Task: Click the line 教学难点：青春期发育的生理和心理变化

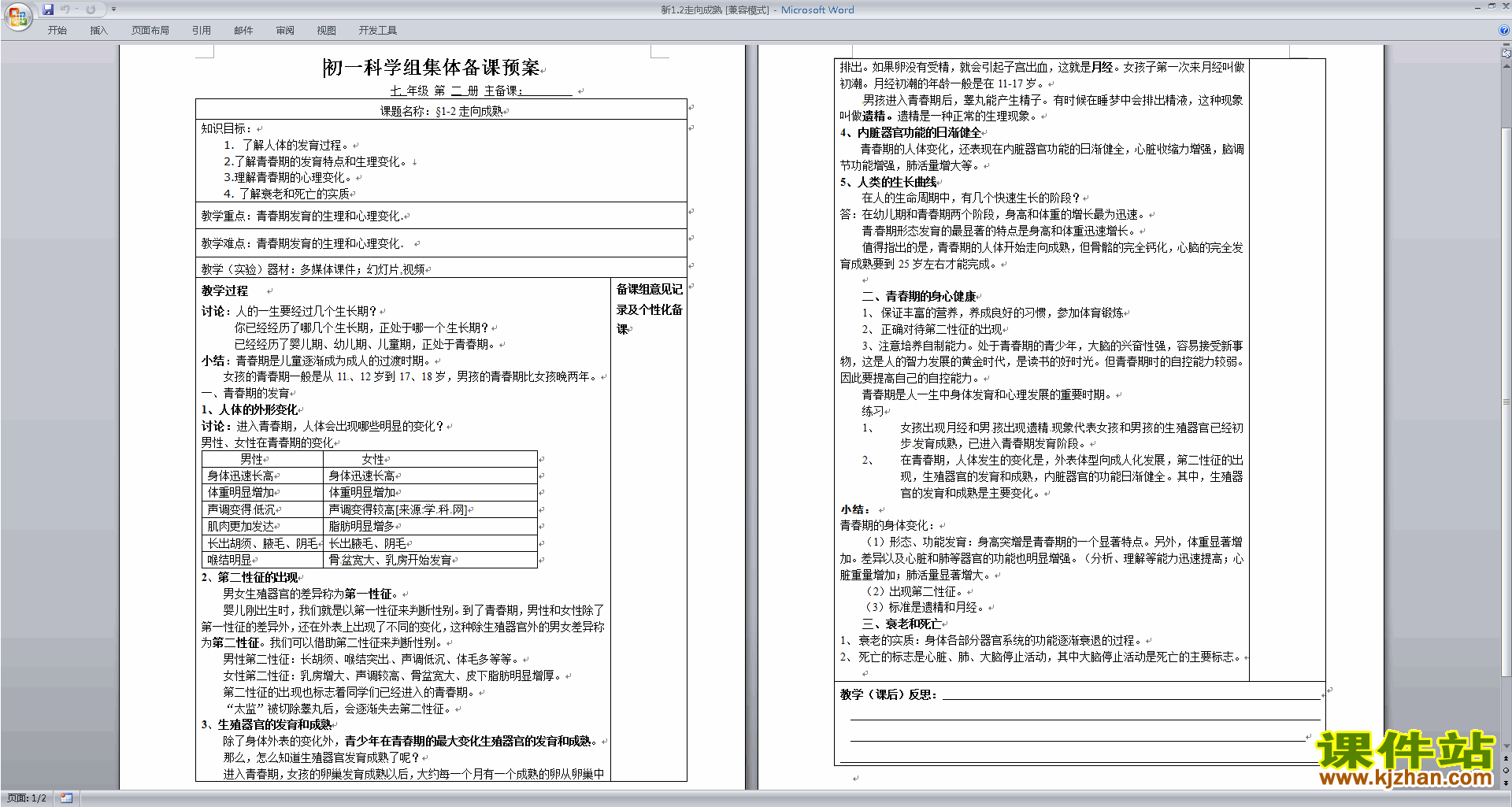Action: click(302, 243)
